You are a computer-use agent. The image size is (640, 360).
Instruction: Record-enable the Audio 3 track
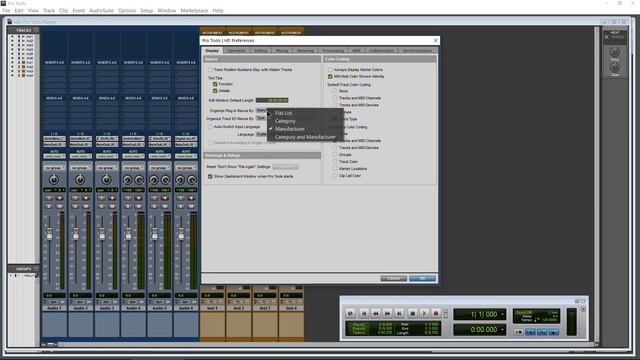point(112,198)
